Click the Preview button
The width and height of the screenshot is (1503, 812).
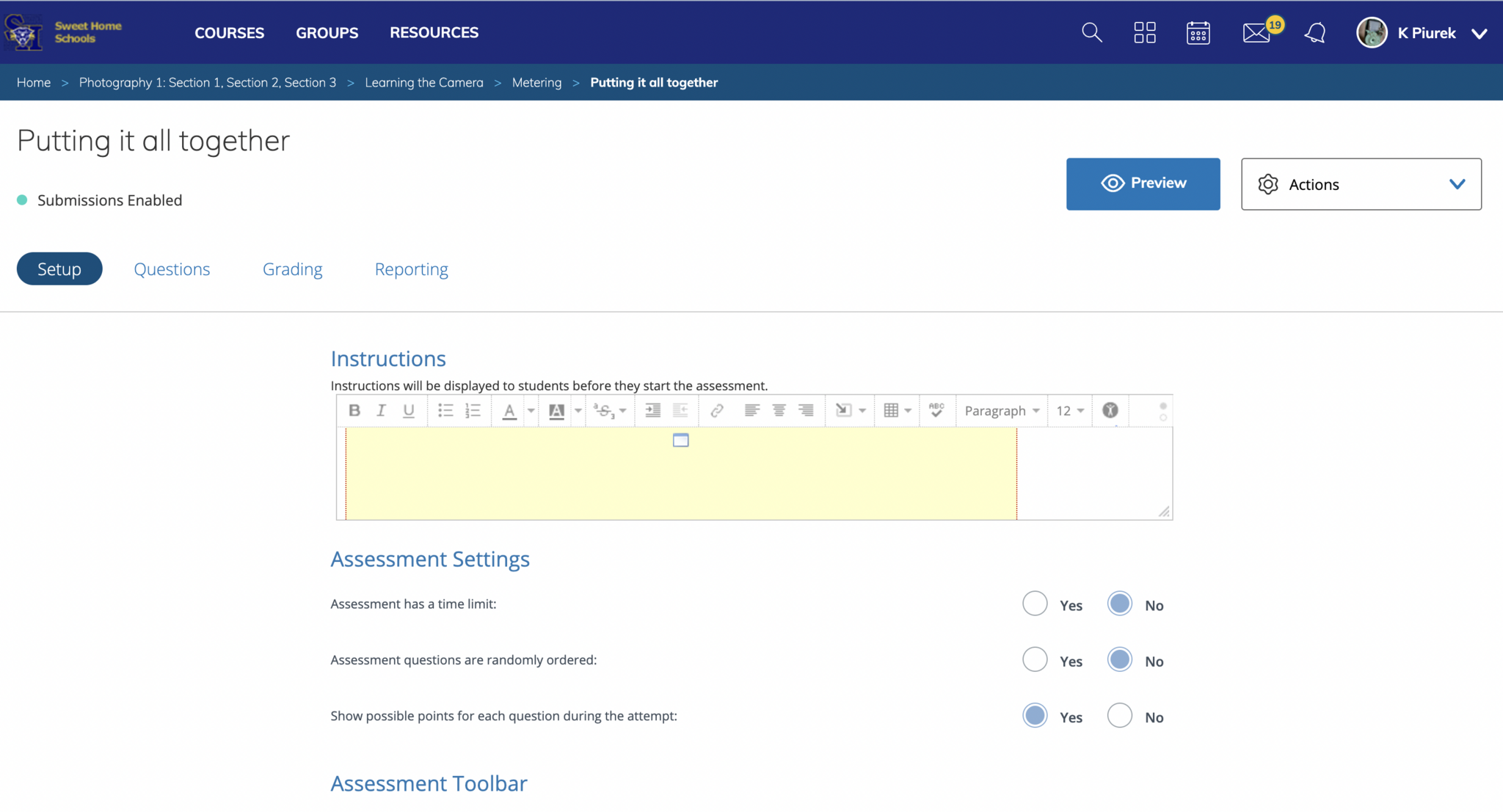pos(1143,183)
